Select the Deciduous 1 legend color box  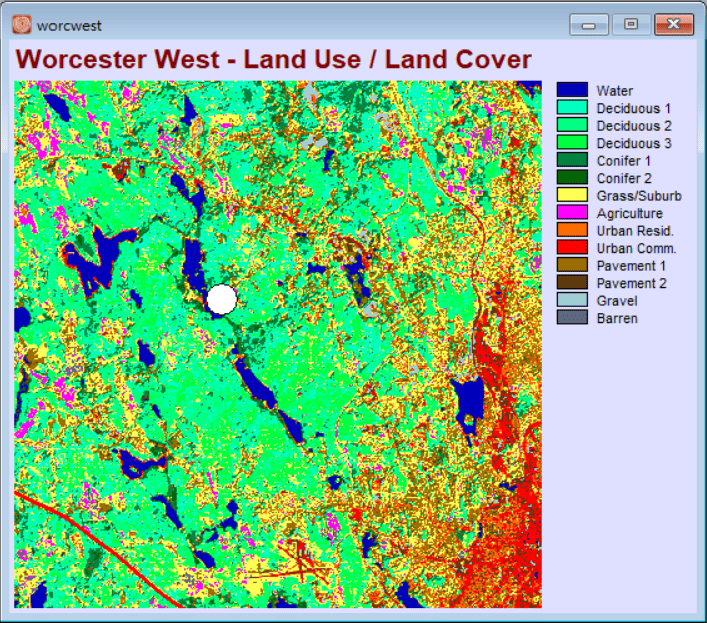[x=572, y=107]
